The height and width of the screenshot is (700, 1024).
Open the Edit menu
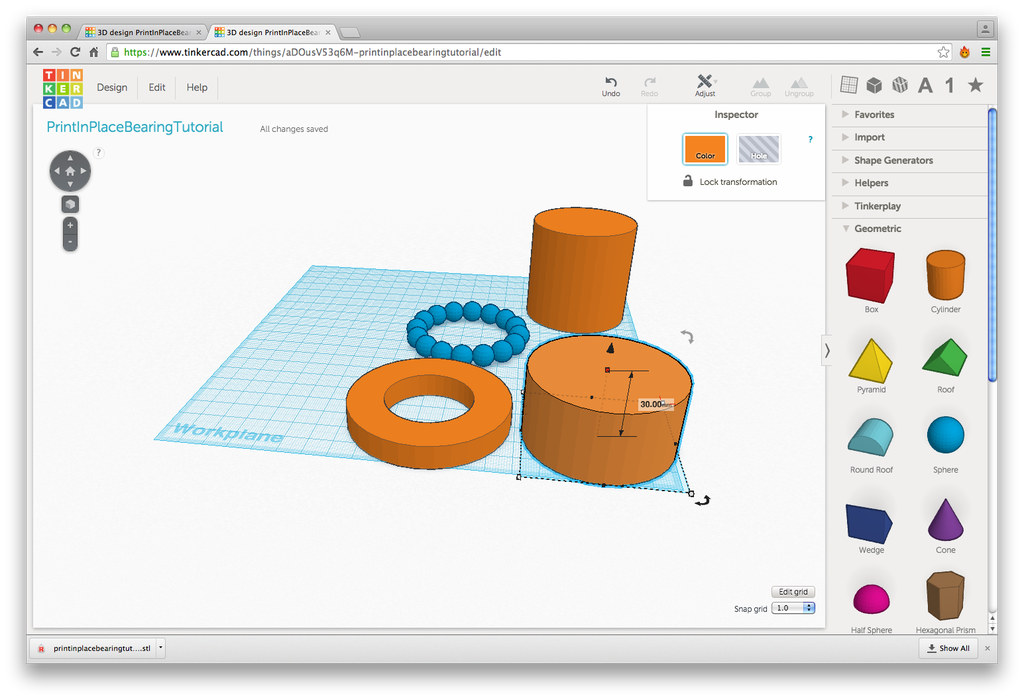[x=157, y=88]
